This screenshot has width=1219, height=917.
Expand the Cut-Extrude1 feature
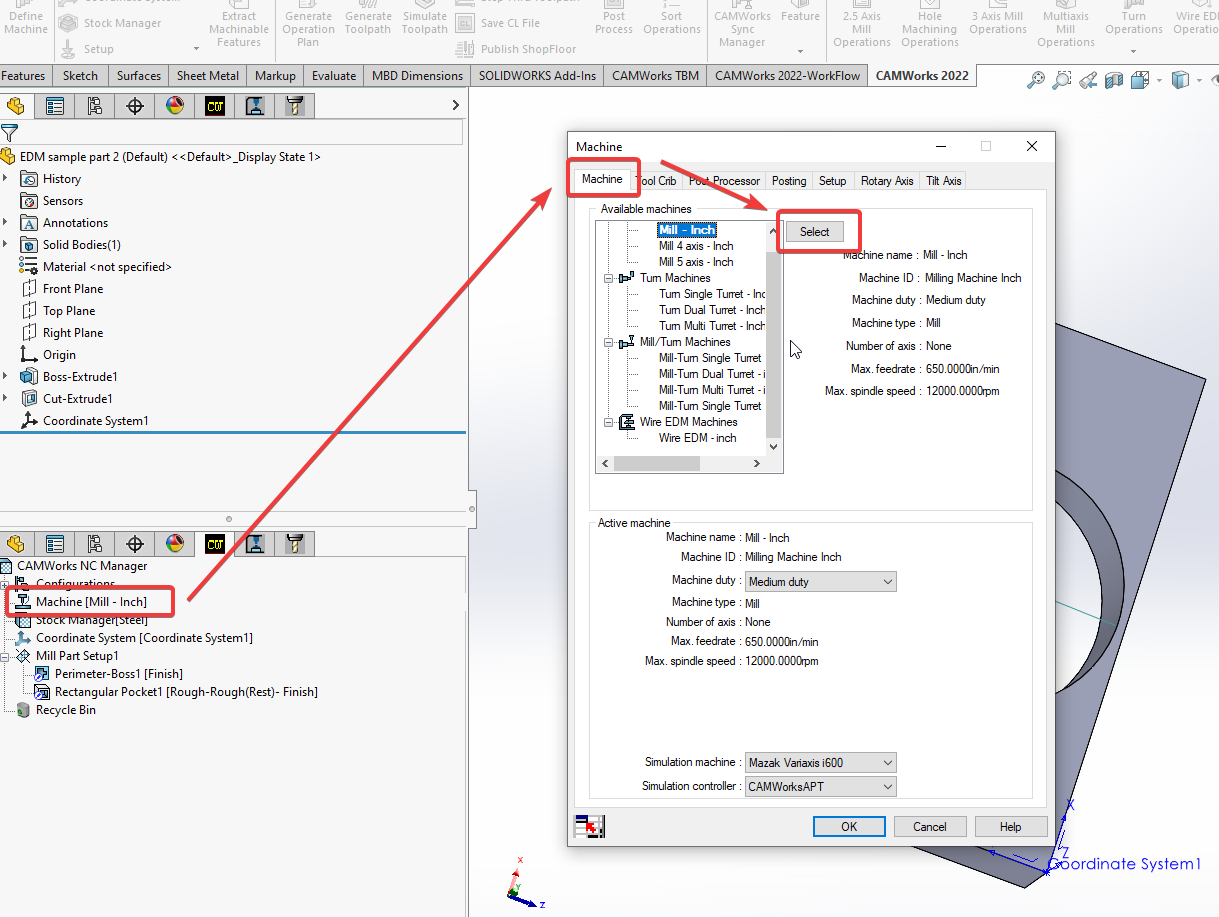[x=6, y=399]
